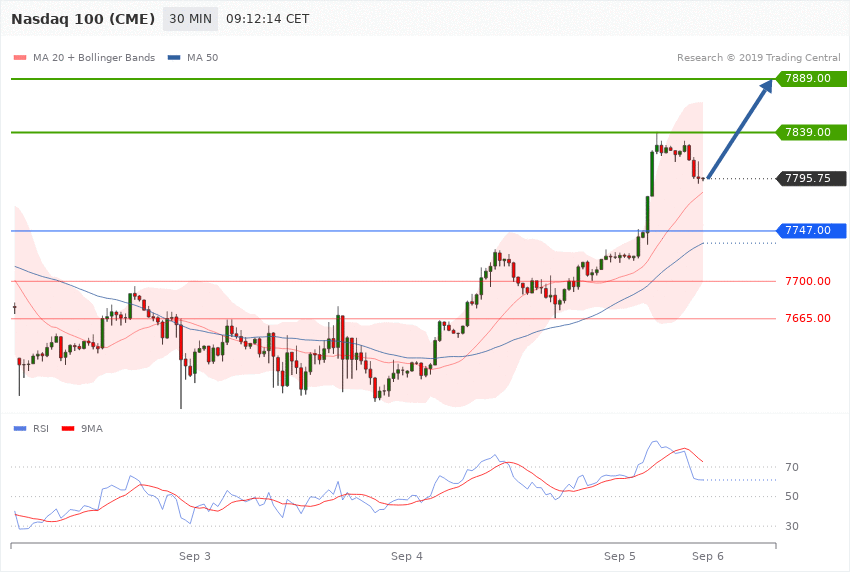The width and height of the screenshot is (850, 576).
Task: Select the 7747.00 blue pivot label
Action: (x=811, y=230)
